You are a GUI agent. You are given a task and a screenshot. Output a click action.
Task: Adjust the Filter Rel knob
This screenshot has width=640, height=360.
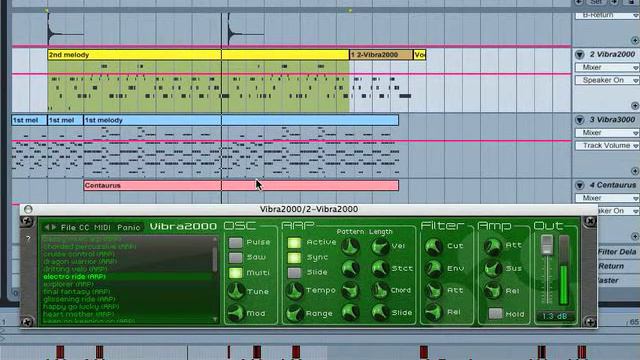pos(433,312)
